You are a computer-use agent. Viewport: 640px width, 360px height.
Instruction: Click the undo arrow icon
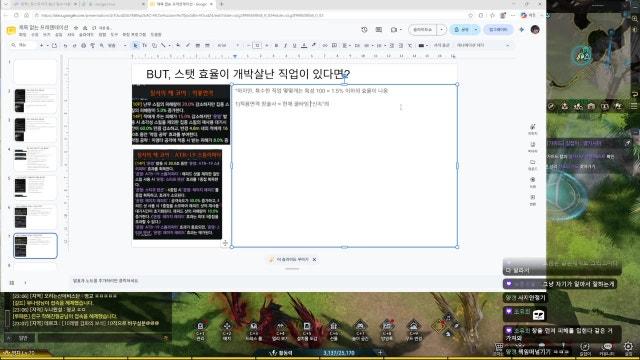coord(65,45)
